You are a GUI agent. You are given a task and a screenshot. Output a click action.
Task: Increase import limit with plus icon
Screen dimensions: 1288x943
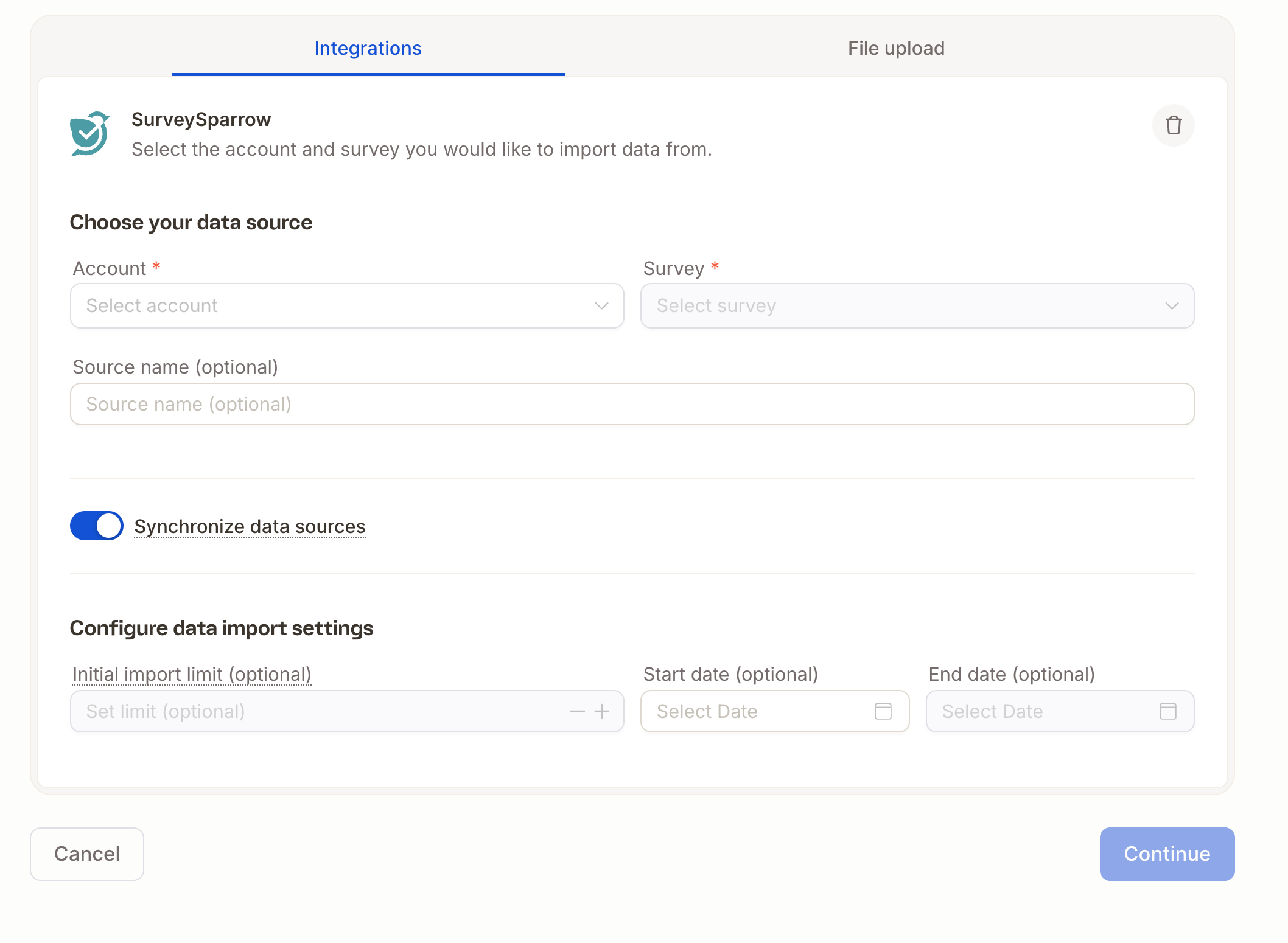pos(601,711)
